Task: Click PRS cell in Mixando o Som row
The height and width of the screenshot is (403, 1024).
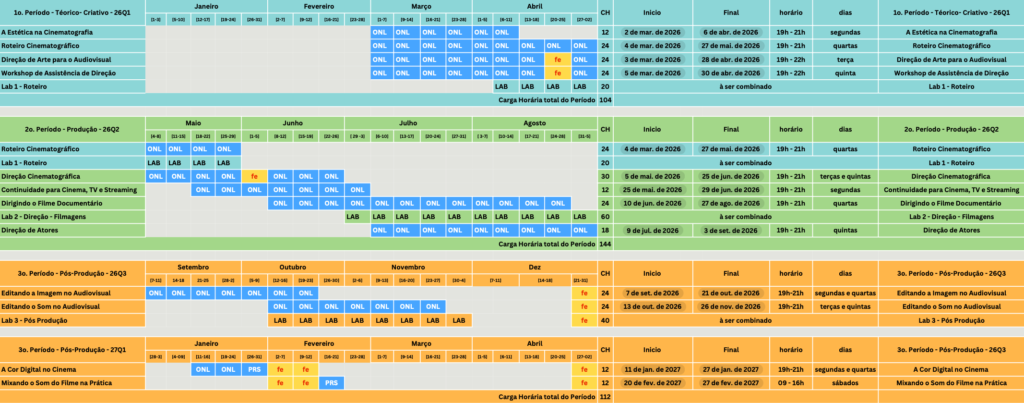Action: [331, 382]
